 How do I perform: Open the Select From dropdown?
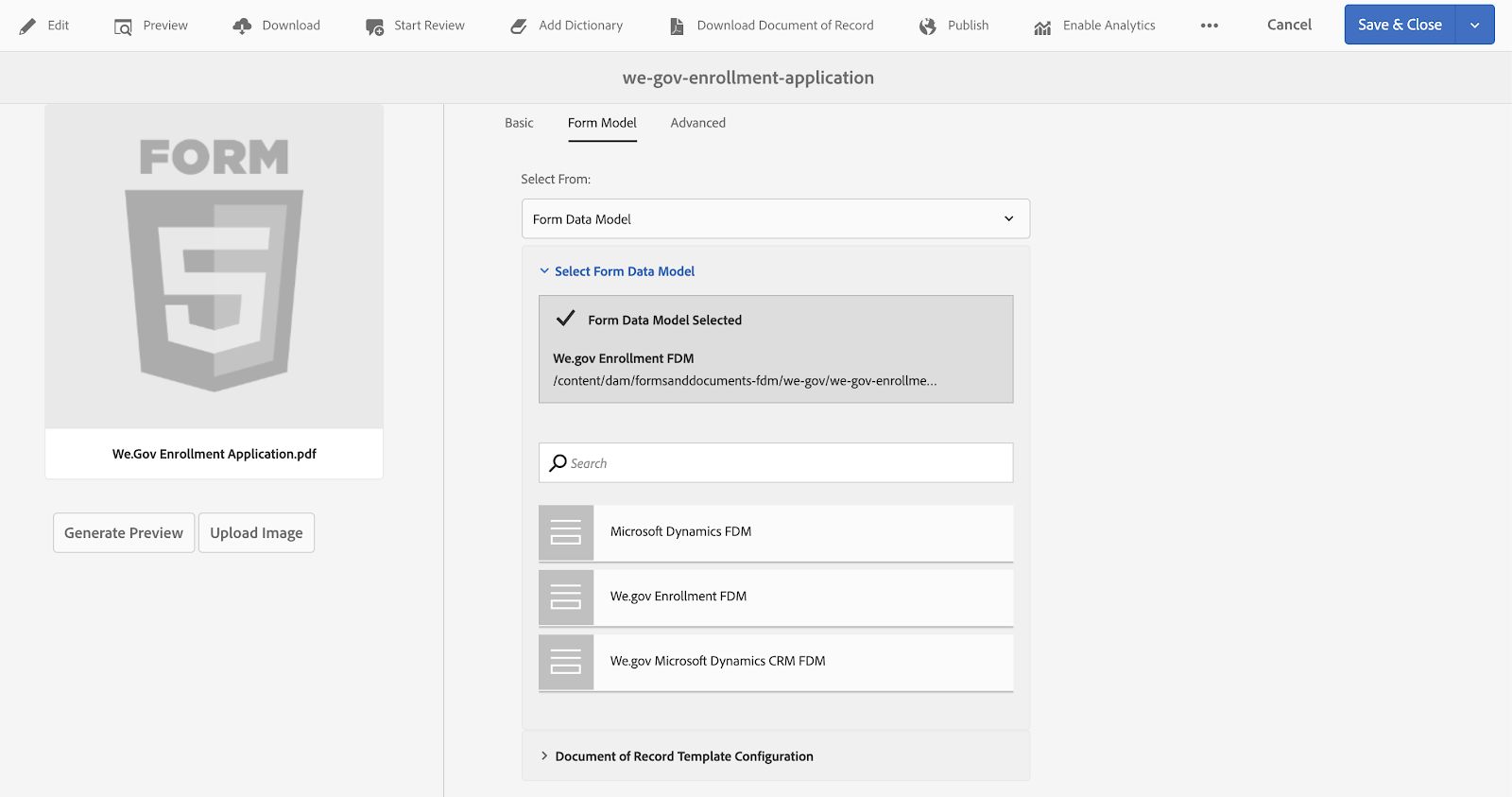point(775,218)
